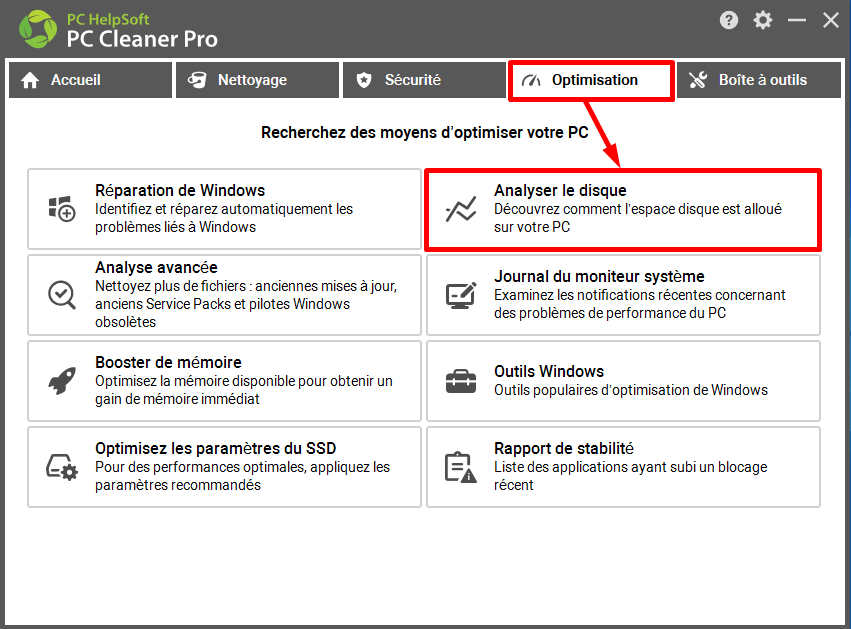Click the cleaning bucket icon on Nettoyage
The width and height of the screenshot is (851, 629).
point(197,80)
